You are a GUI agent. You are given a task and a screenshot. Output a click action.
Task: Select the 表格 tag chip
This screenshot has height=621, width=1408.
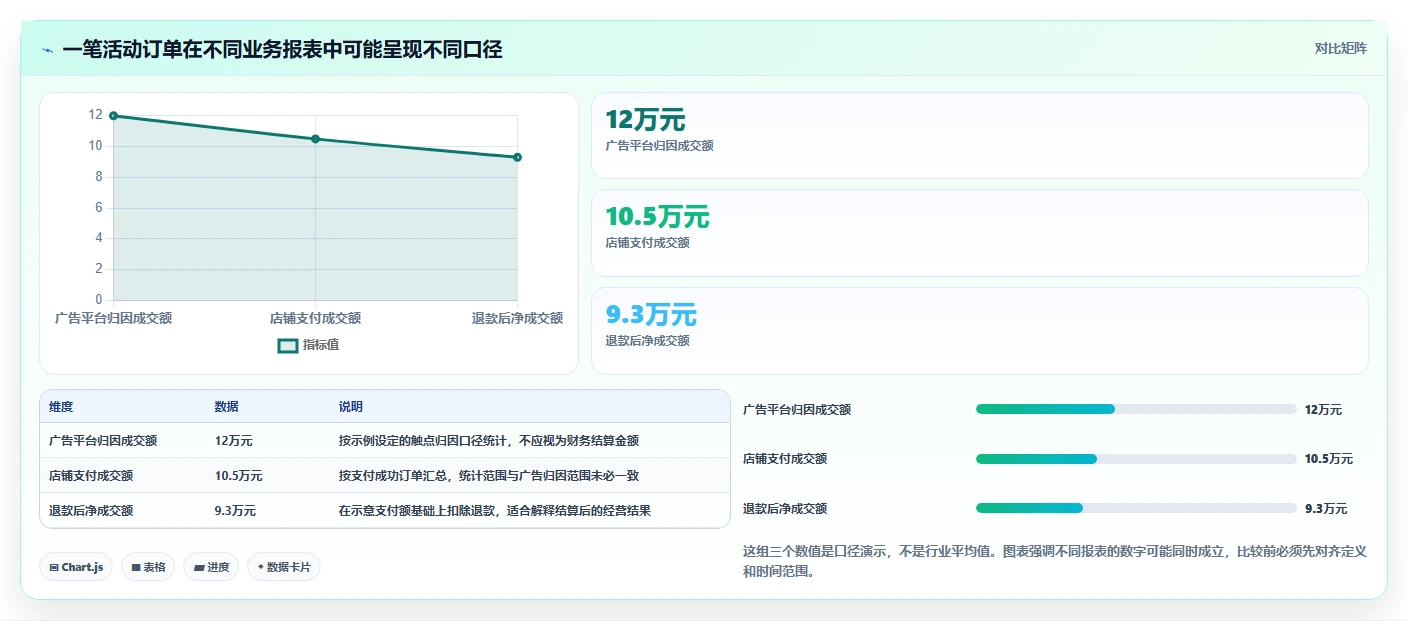pyautogui.click(x=148, y=567)
